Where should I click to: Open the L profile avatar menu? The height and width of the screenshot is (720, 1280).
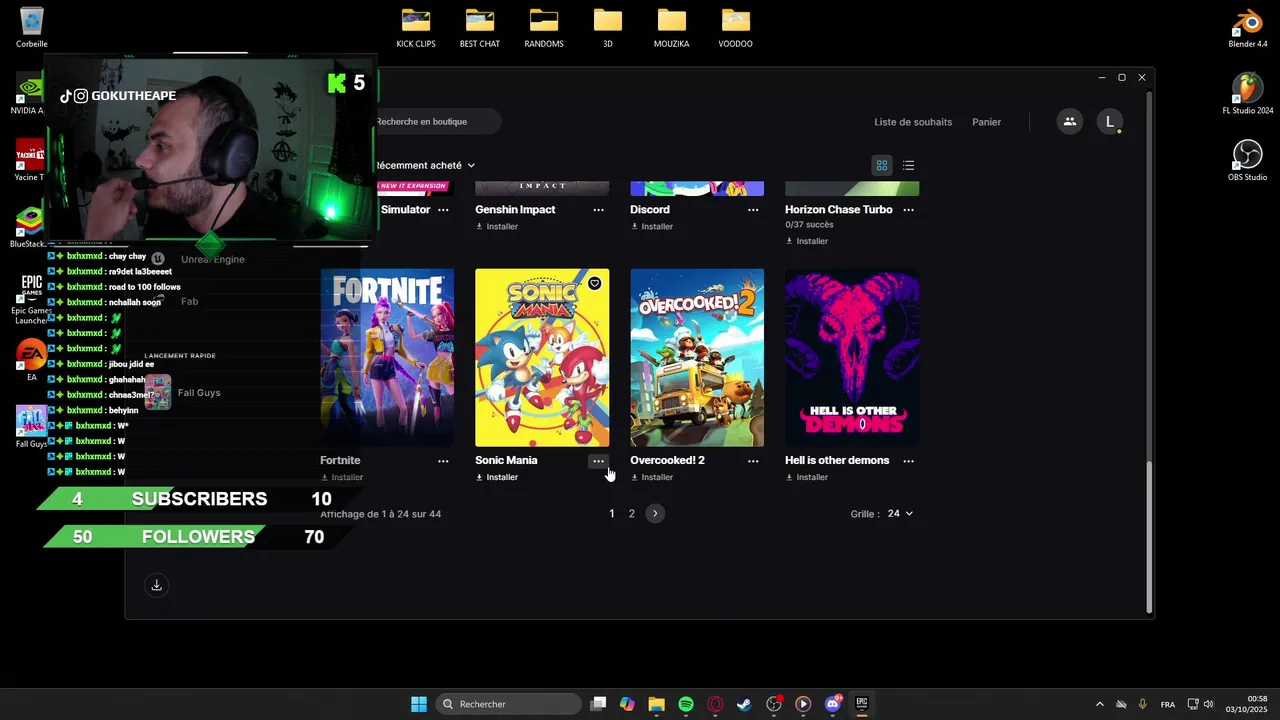tap(1109, 122)
